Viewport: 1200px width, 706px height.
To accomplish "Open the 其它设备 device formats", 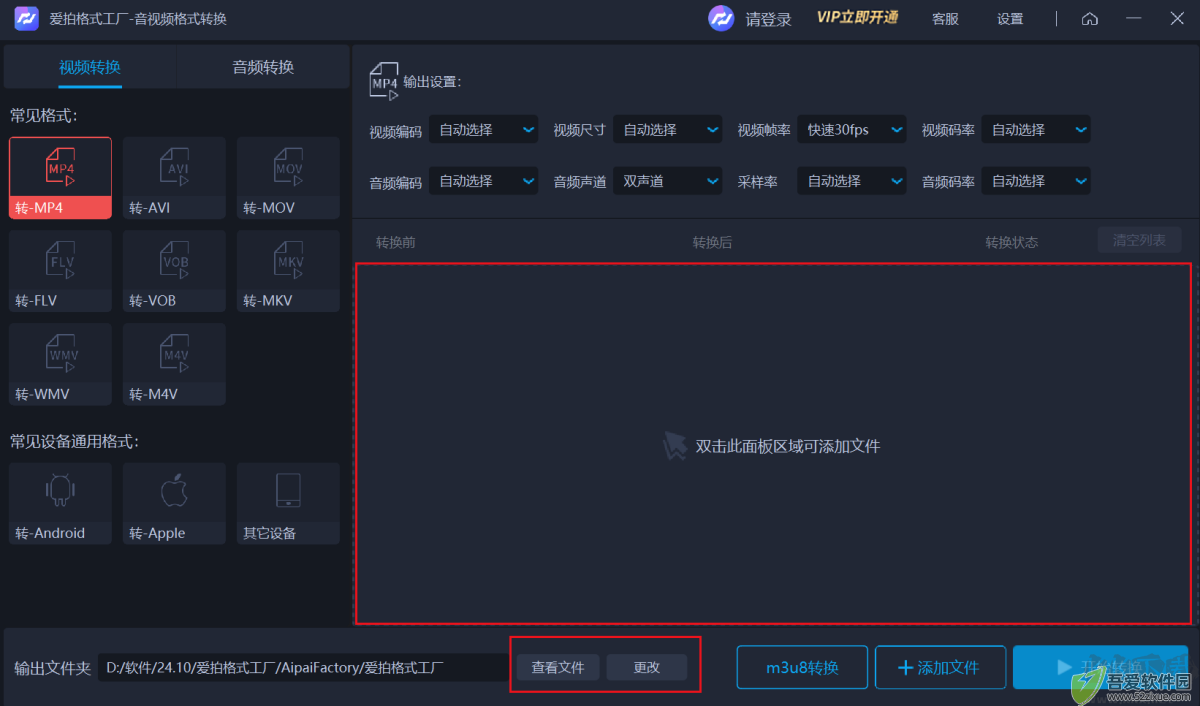I will tap(288, 503).
